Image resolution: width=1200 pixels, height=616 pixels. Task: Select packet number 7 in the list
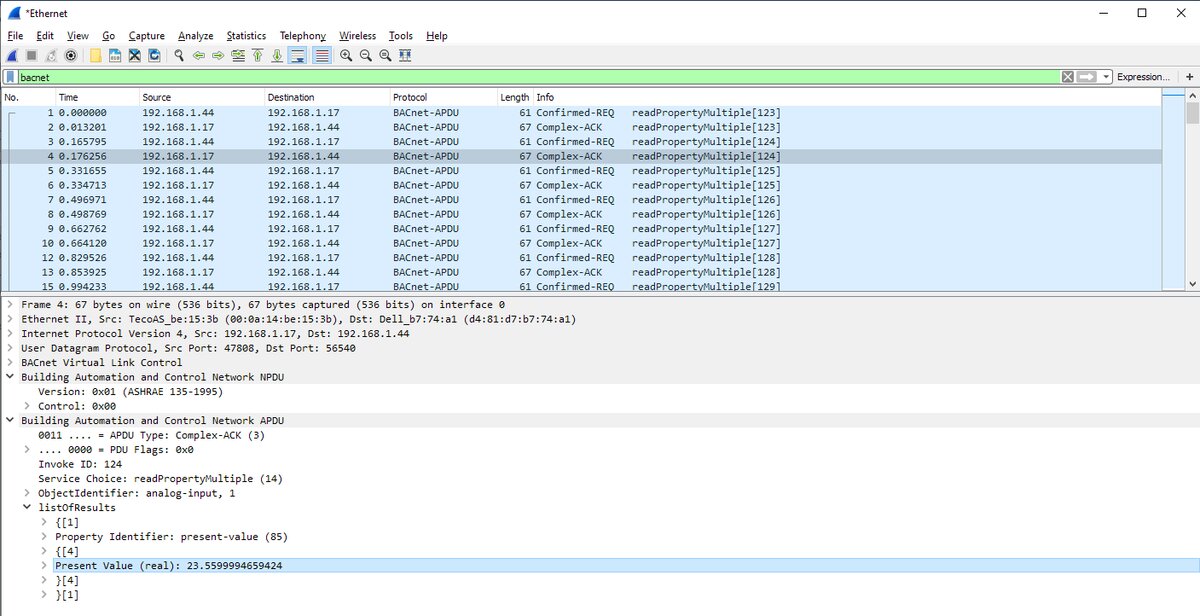click(300, 200)
